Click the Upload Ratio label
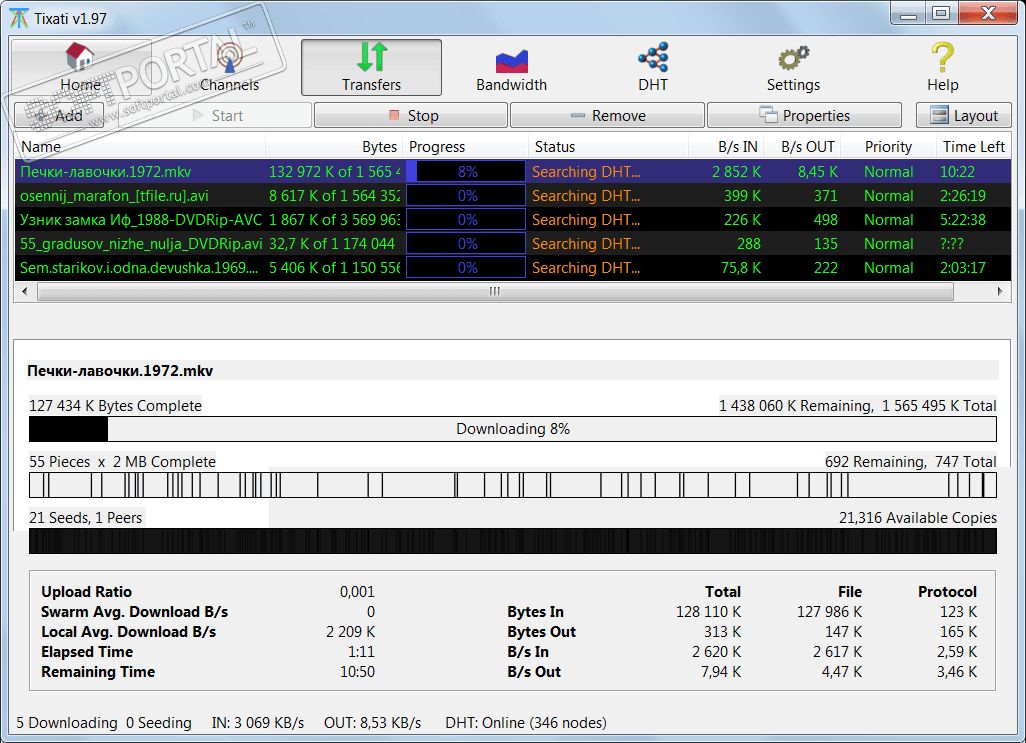The height and width of the screenshot is (743, 1026). point(86,592)
